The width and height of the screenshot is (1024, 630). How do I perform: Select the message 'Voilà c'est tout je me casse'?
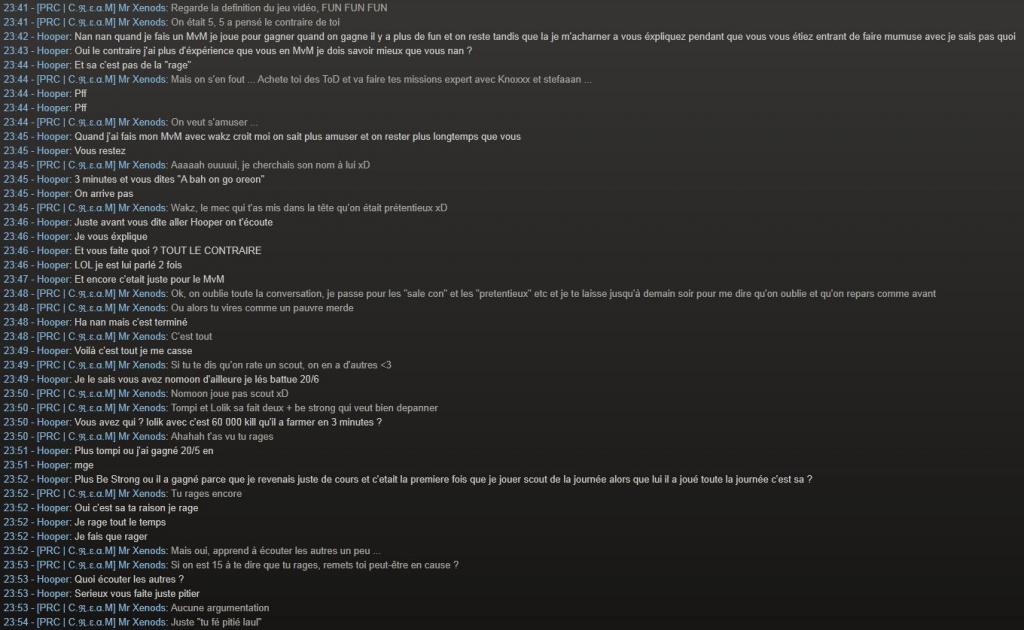[133, 351]
